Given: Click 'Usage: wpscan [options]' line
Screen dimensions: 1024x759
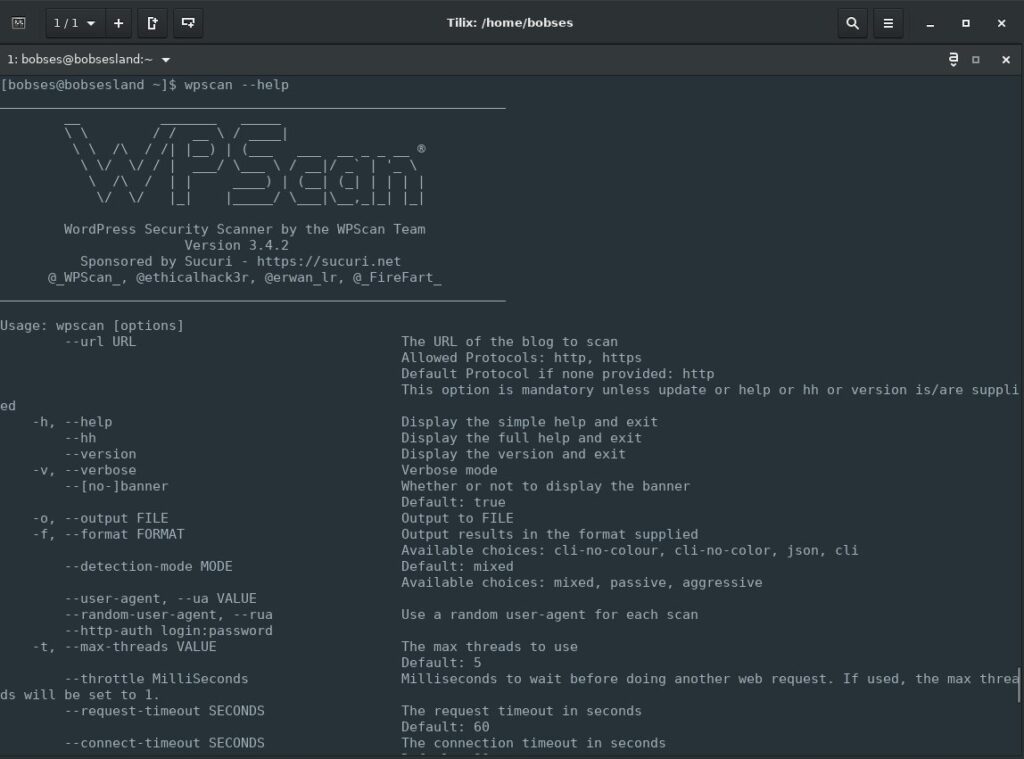Looking at the screenshot, I should pyautogui.click(x=92, y=325).
